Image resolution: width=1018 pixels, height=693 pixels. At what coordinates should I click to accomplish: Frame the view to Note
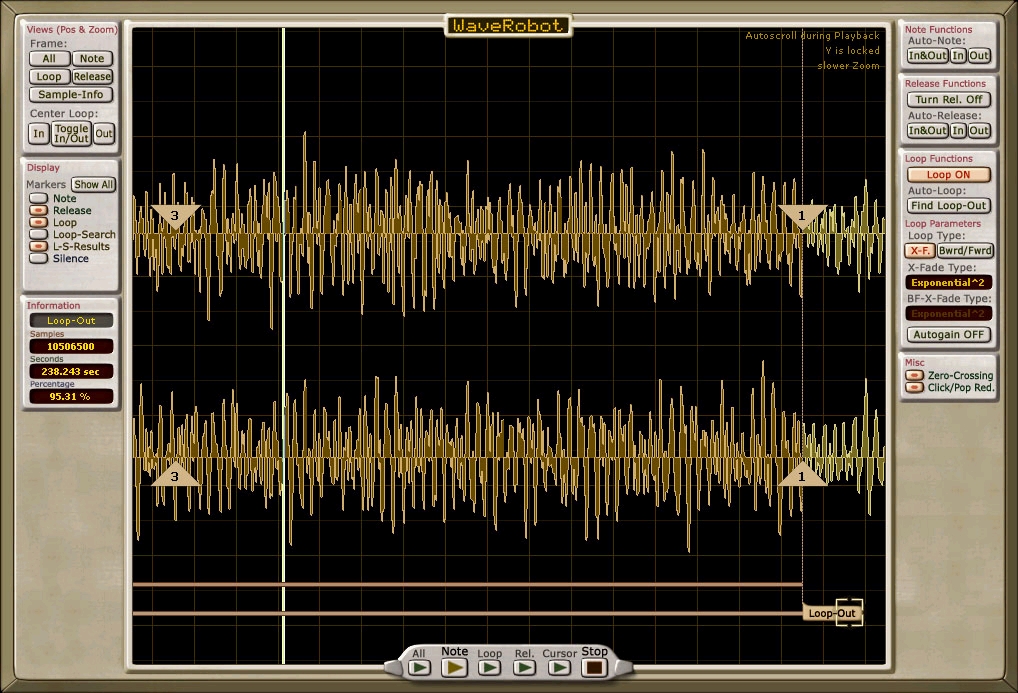tap(92, 58)
